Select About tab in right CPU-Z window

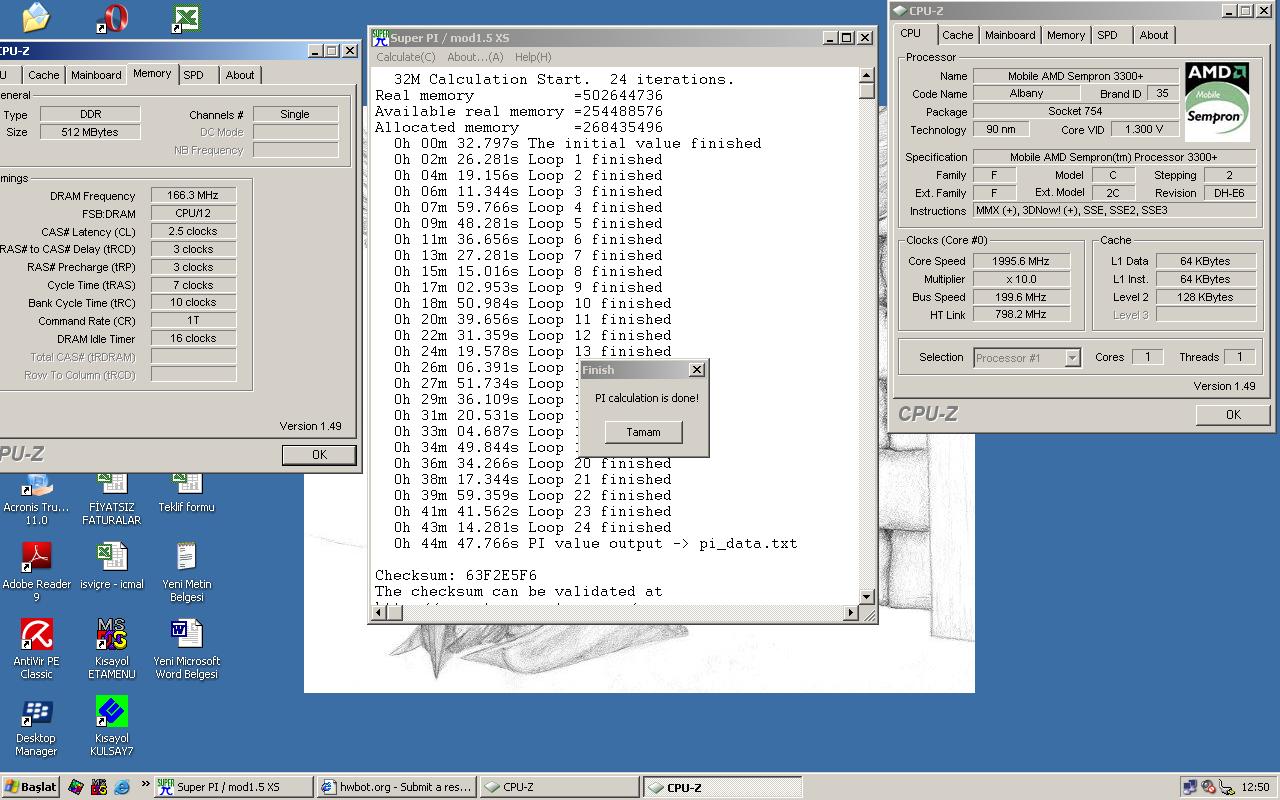pyautogui.click(x=1154, y=35)
